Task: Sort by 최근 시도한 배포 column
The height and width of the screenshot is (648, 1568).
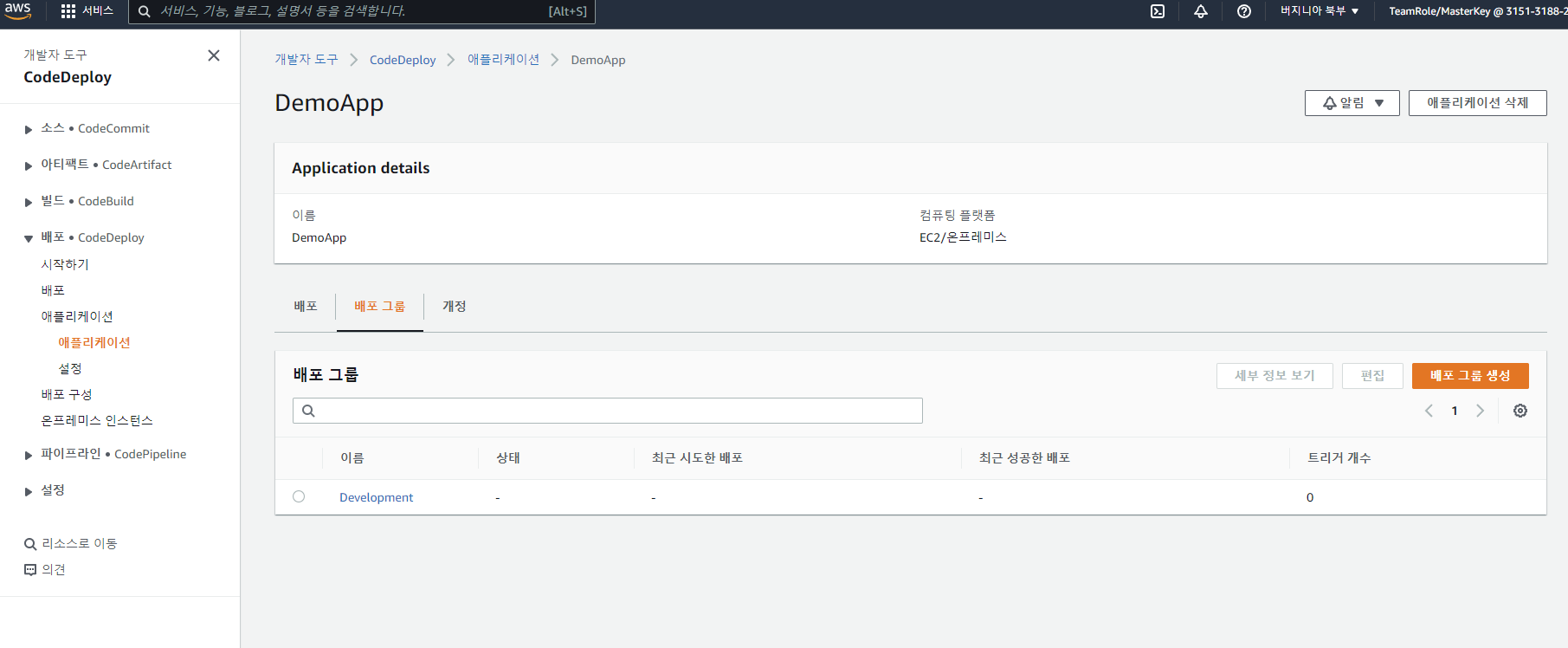Action: pos(697,457)
